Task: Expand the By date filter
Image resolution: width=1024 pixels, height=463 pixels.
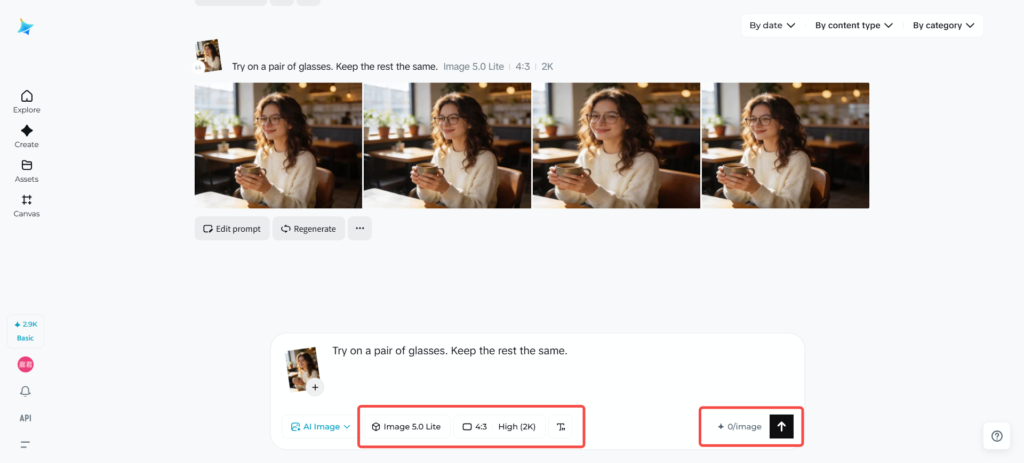Action: point(772,26)
